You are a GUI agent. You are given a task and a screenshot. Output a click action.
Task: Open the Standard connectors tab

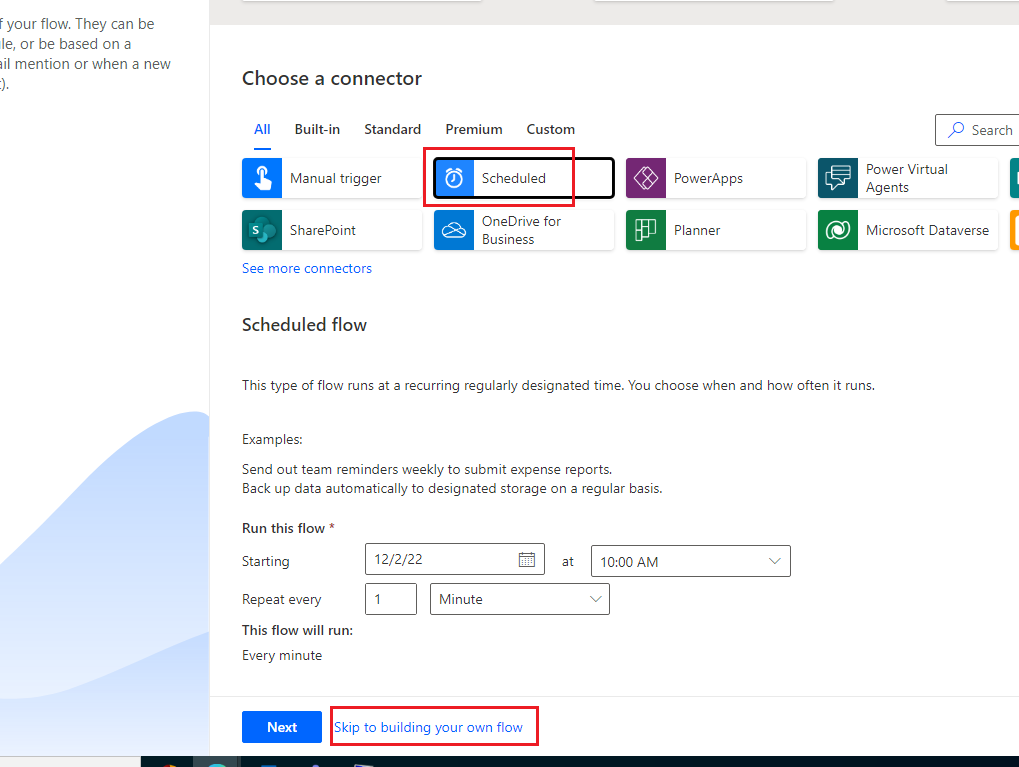coord(393,129)
